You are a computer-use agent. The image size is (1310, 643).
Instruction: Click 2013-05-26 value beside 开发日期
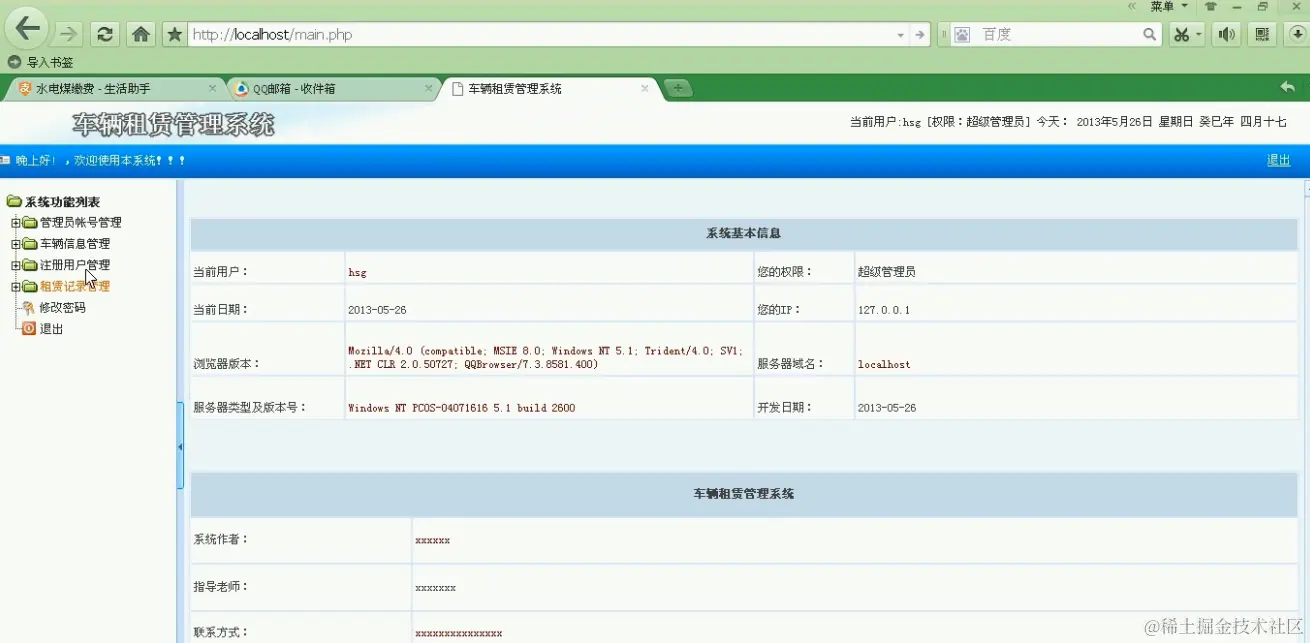click(x=887, y=408)
